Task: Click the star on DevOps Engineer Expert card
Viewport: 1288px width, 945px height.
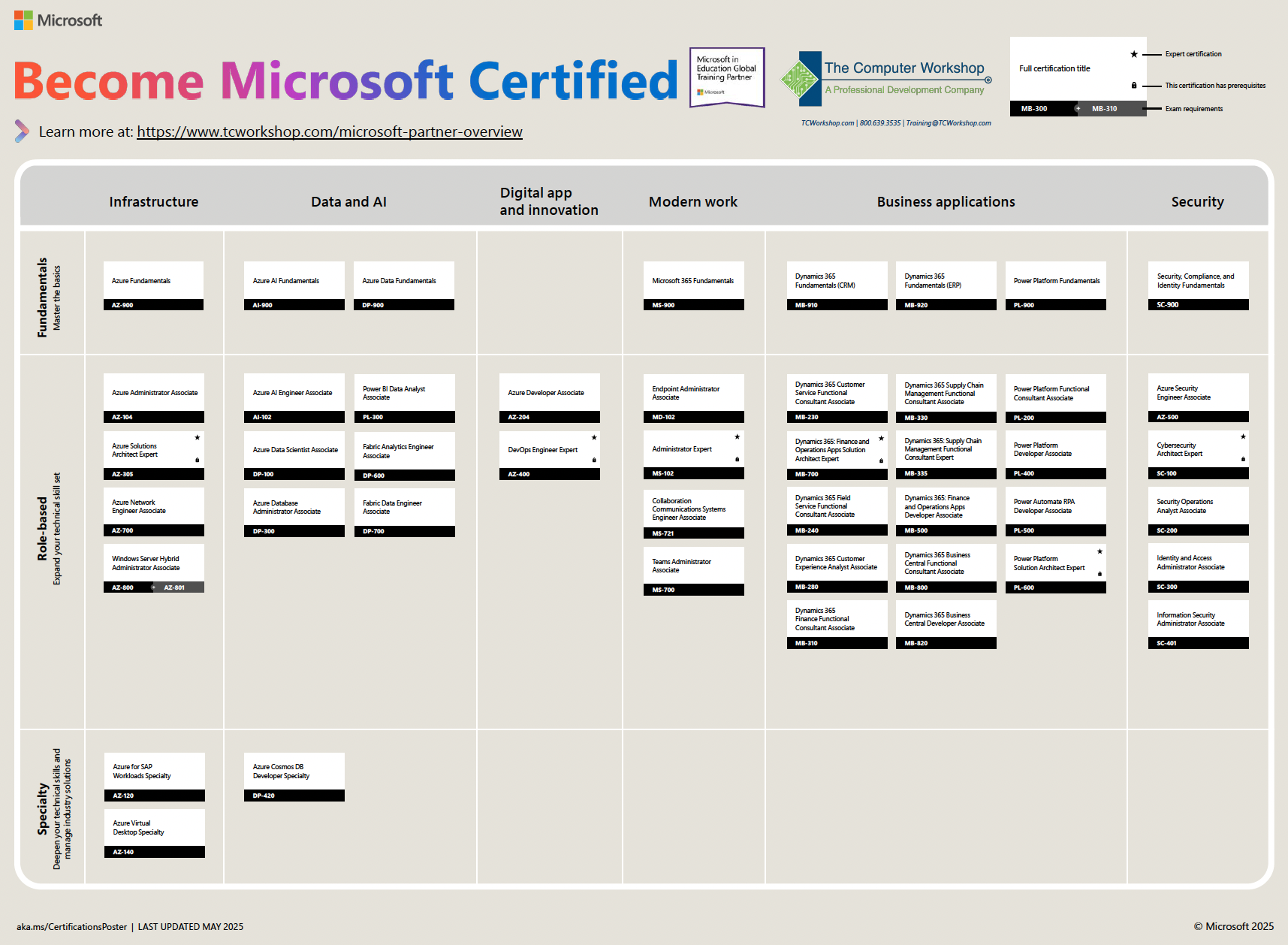Action: pyautogui.click(x=594, y=437)
